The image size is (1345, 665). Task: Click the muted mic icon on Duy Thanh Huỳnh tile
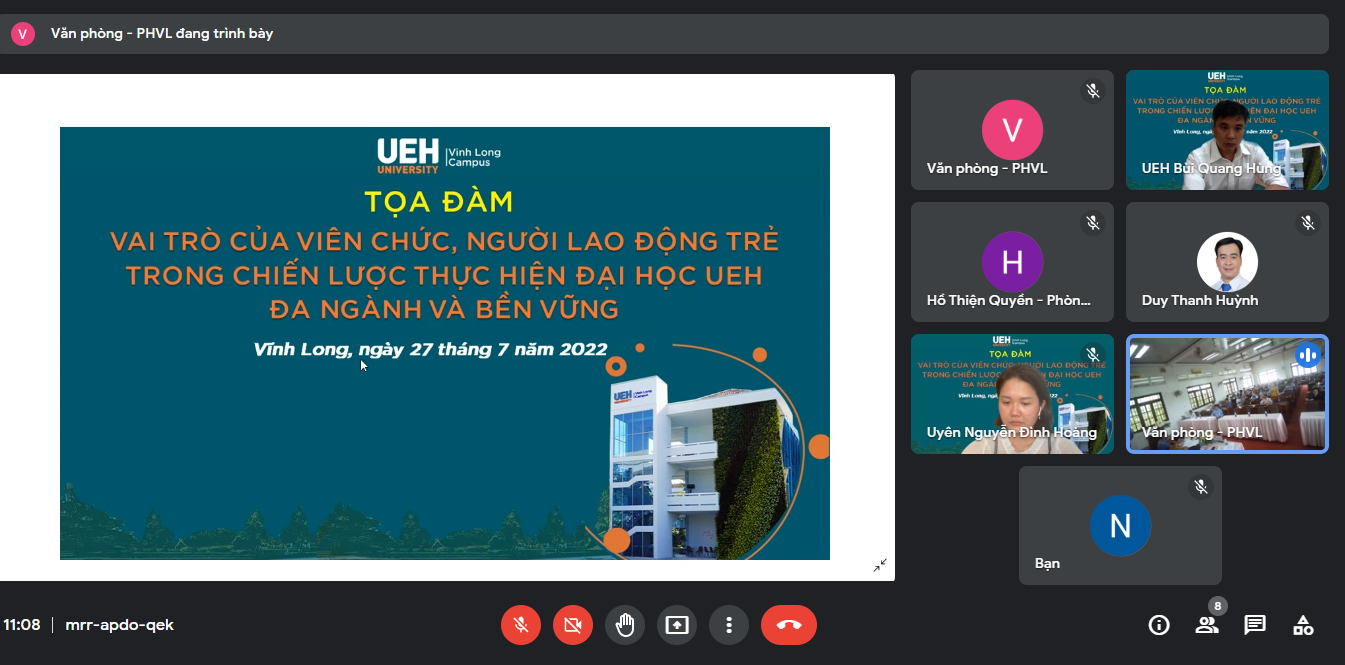(1308, 223)
